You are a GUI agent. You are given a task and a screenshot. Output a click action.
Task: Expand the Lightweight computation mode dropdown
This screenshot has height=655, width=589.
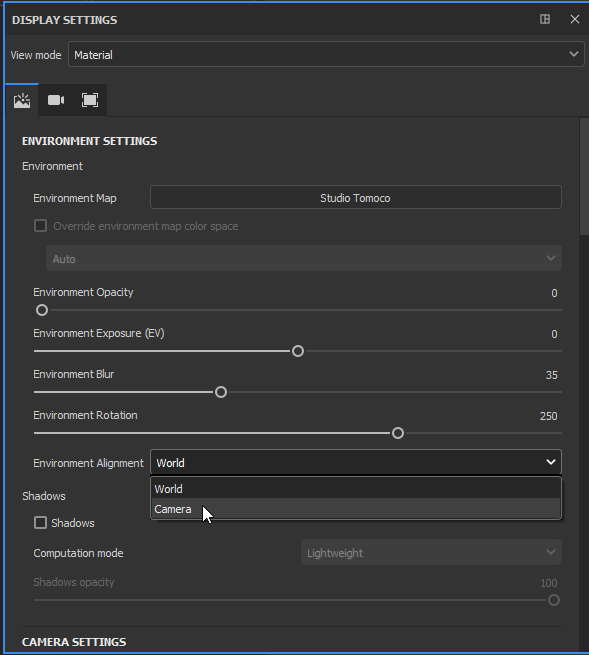[x=431, y=552]
